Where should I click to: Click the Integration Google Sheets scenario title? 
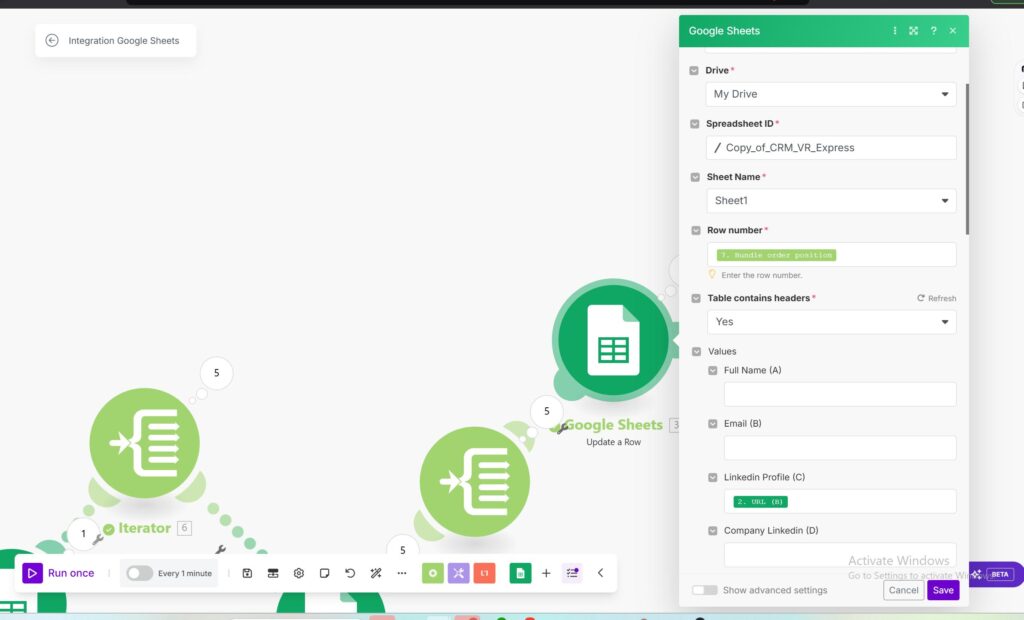(x=123, y=41)
